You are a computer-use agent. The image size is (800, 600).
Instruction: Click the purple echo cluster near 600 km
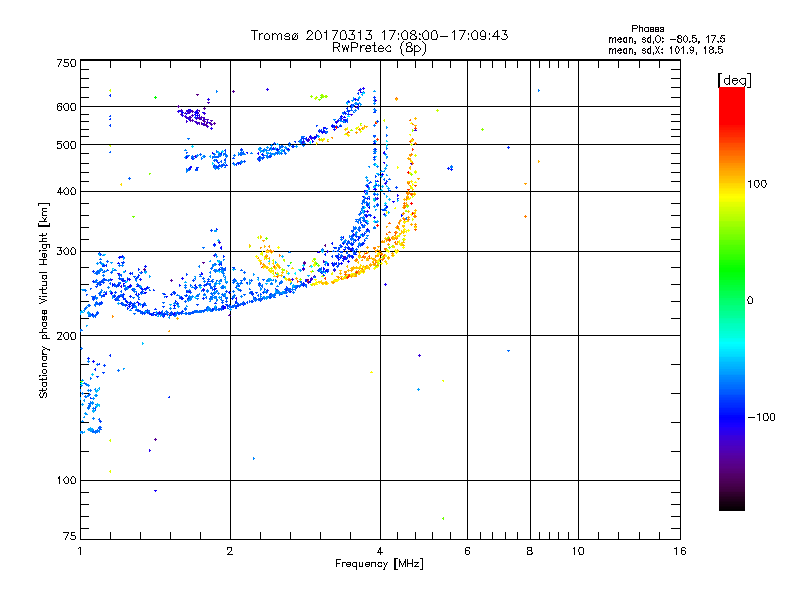196,116
